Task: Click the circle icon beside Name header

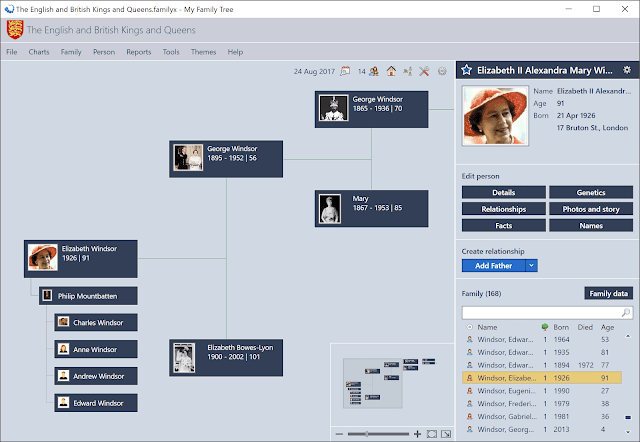Action: pyautogui.click(x=469, y=327)
